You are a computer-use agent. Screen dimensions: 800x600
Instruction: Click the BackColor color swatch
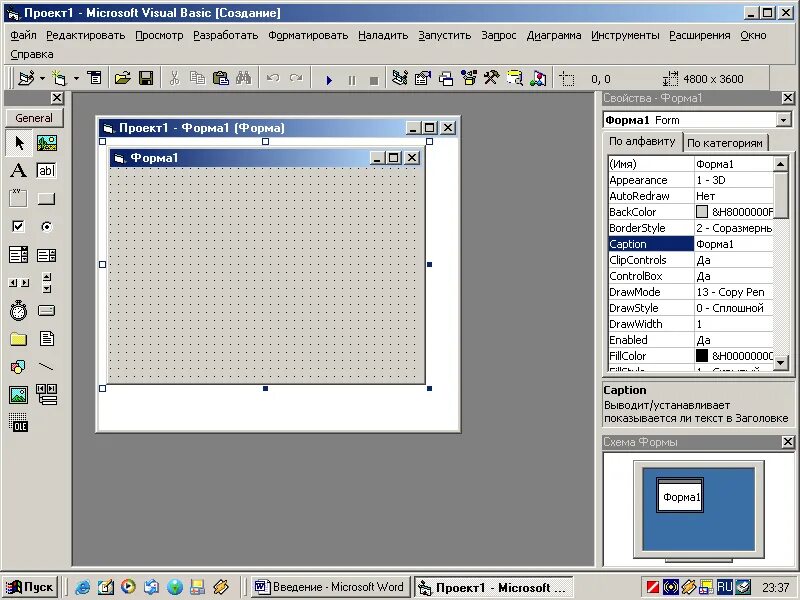click(702, 212)
